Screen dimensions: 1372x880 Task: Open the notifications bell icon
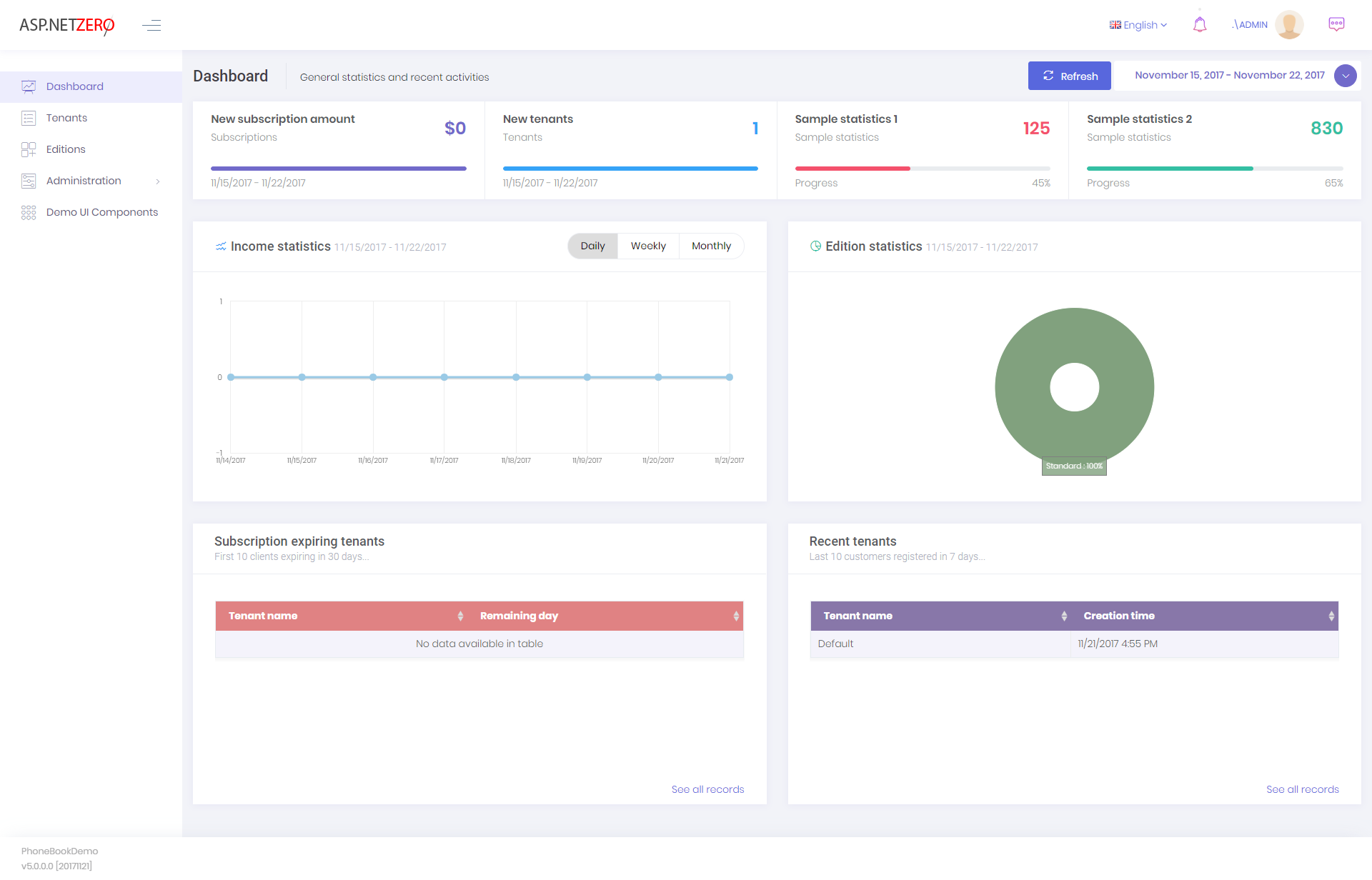coord(1200,25)
